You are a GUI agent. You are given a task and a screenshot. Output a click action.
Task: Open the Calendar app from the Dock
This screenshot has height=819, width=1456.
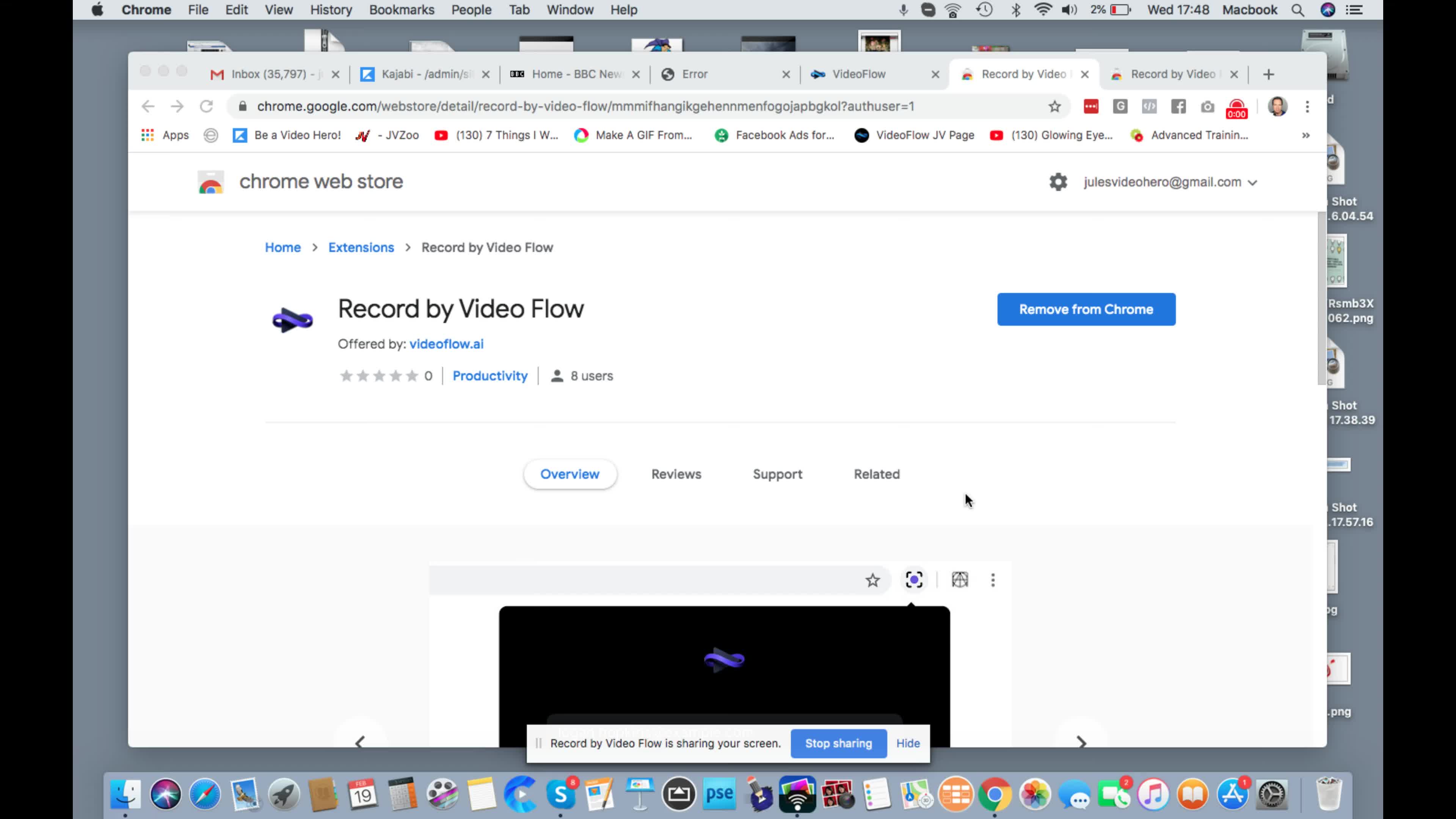point(363,794)
